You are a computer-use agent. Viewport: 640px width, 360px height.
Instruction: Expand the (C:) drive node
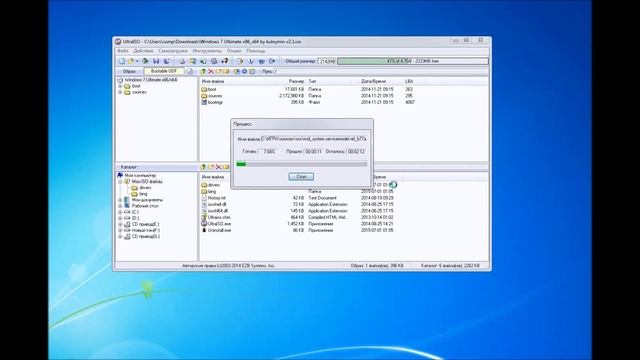(120, 212)
